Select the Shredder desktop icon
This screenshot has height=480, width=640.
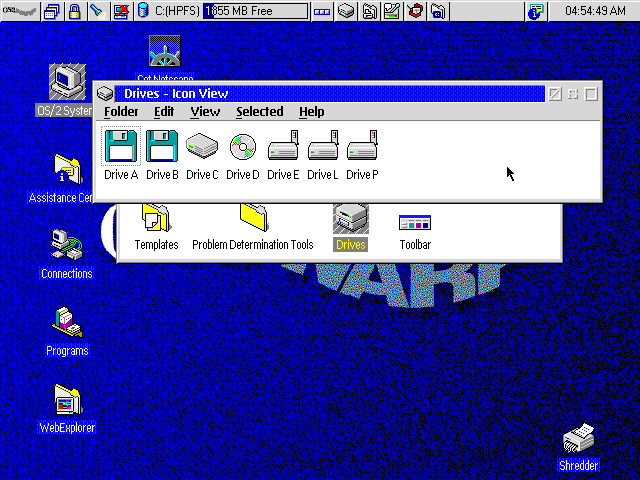(x=578, y=439)
